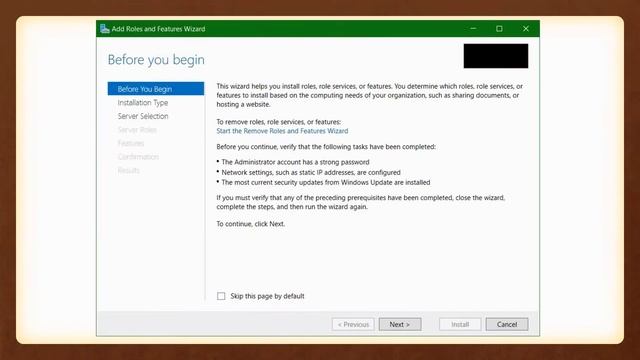Minimize the wizard window
Viewport: 640px width, 360px height.
(x=473, y=29)
